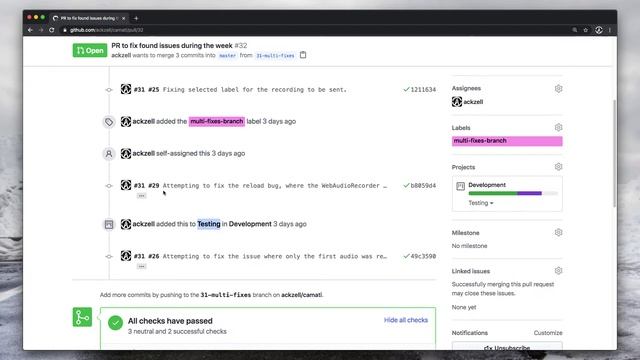Open the browser profile avatar icon
This screenshot has width=640, height=360.
point(599,30)
